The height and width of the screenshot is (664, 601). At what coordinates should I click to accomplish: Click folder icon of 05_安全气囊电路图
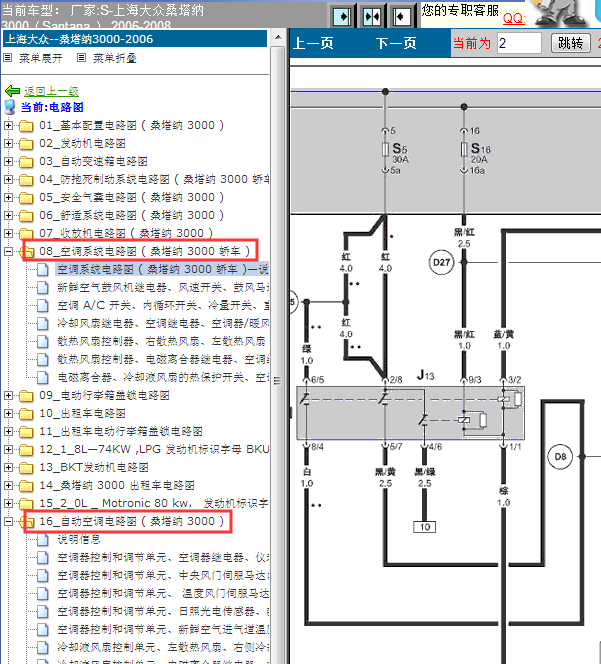click(x=26, y=198)
